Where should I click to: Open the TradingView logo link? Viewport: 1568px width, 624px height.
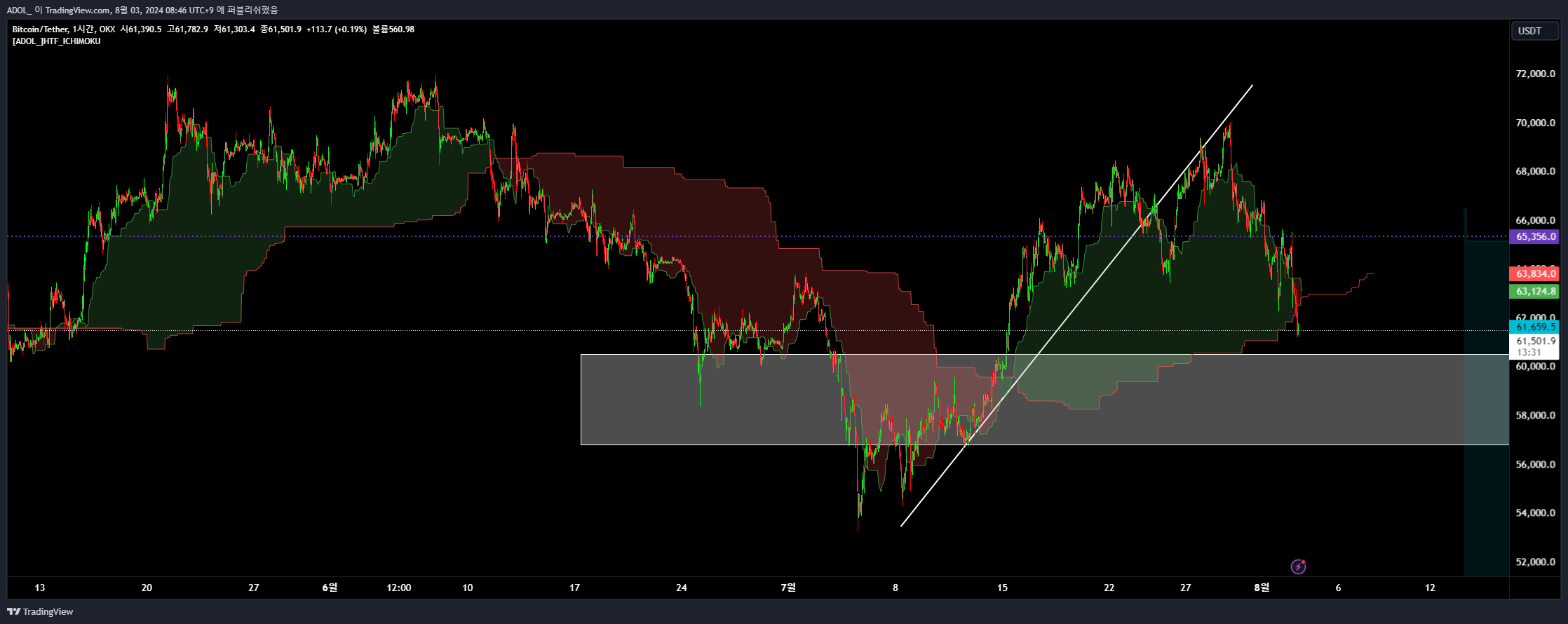[x=40, y=611]
